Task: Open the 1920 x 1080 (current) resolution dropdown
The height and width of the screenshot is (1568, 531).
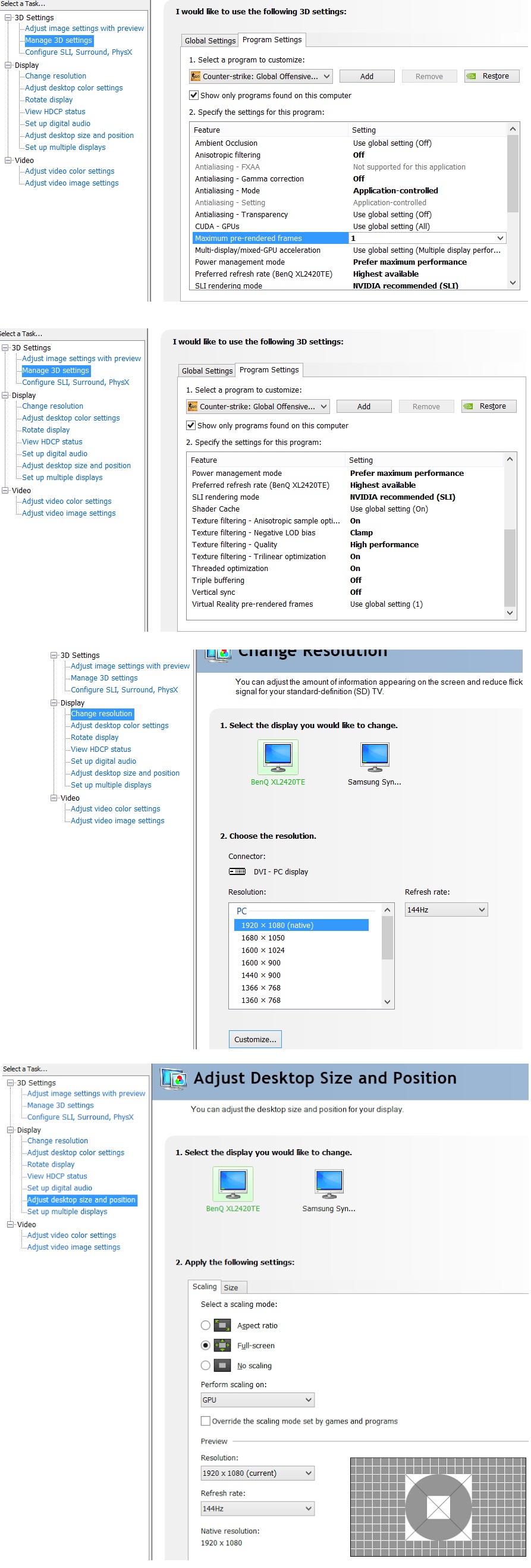Action: point(257,1473)
